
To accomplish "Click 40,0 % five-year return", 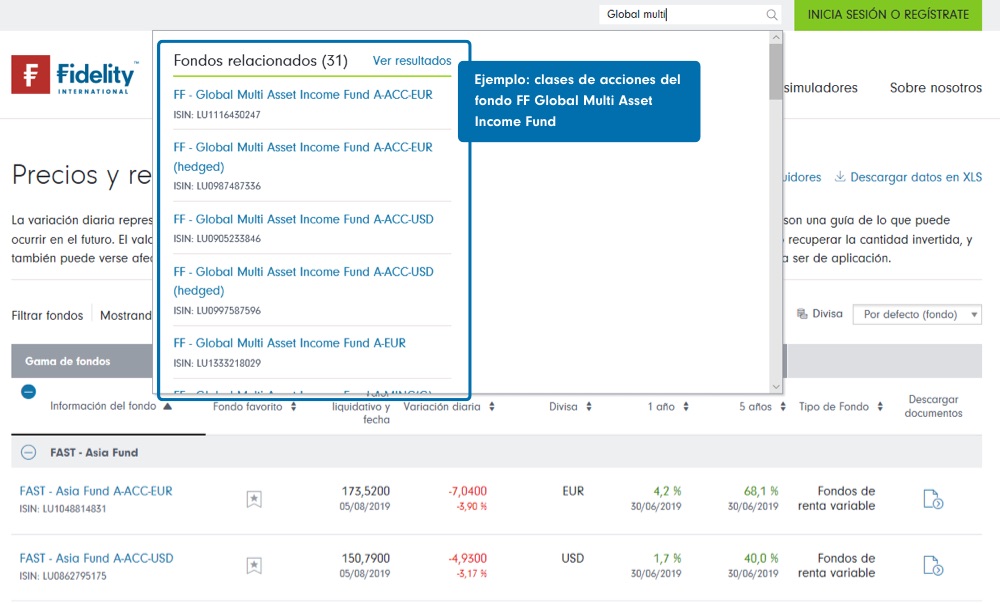I will click(x=761, y=558).
